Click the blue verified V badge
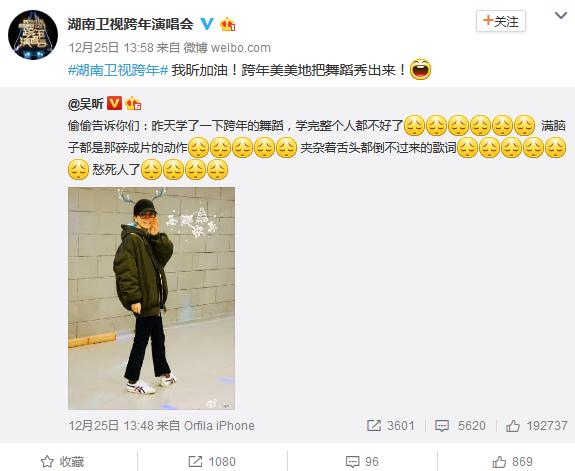 tap(207, 24)
